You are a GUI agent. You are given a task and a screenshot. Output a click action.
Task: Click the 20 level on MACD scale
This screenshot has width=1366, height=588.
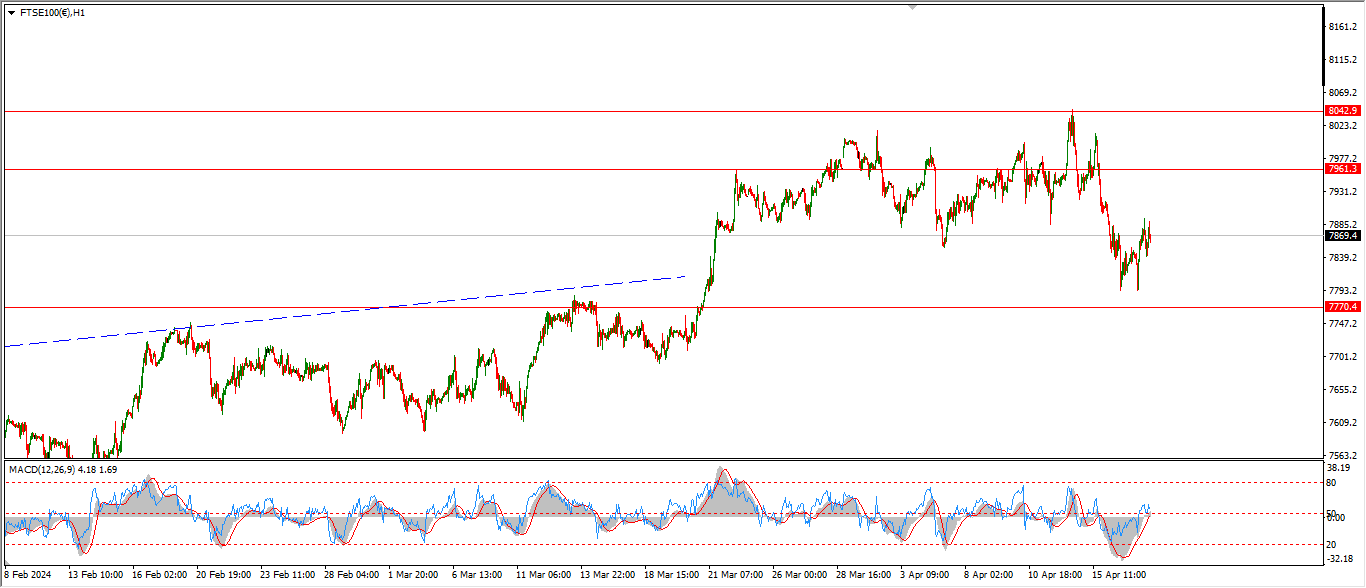[1331, 544]
